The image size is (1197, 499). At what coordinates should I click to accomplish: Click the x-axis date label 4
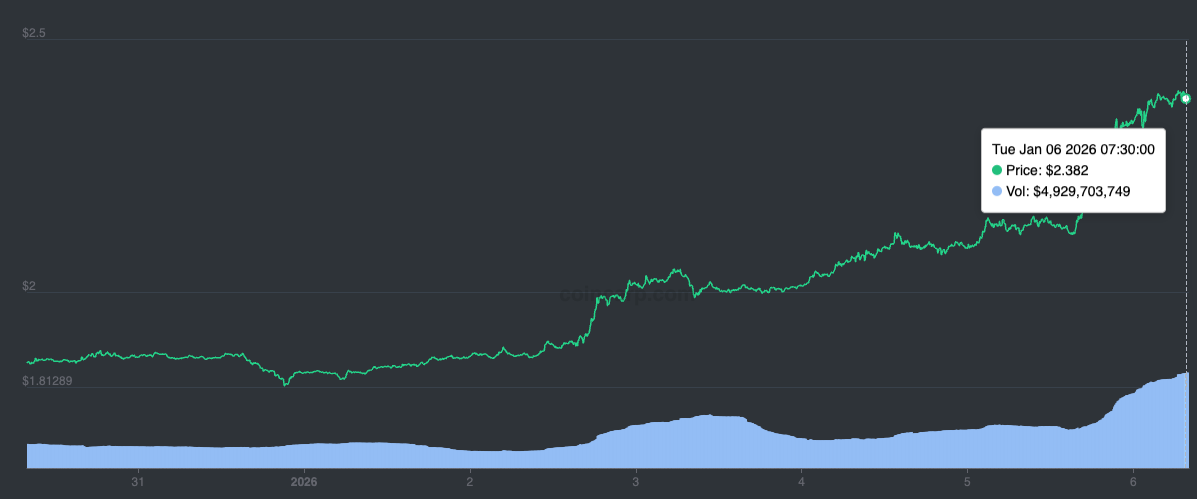coord(802,482)
